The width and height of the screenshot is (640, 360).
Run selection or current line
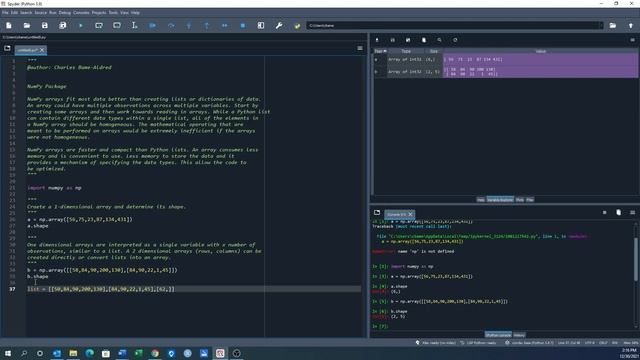pos(134,25)
